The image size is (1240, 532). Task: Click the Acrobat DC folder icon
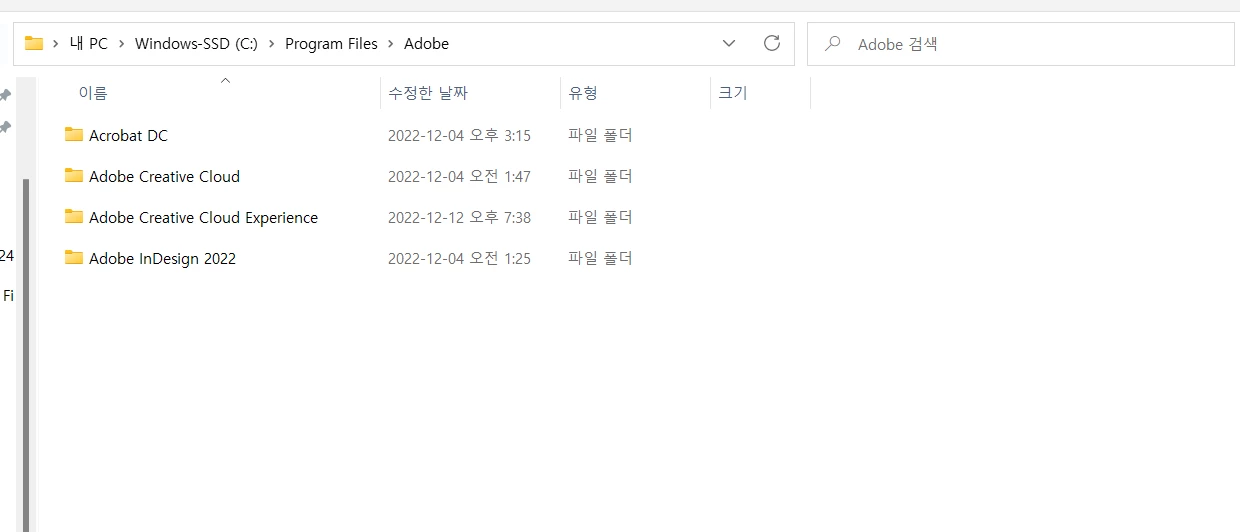coord(74,134)
